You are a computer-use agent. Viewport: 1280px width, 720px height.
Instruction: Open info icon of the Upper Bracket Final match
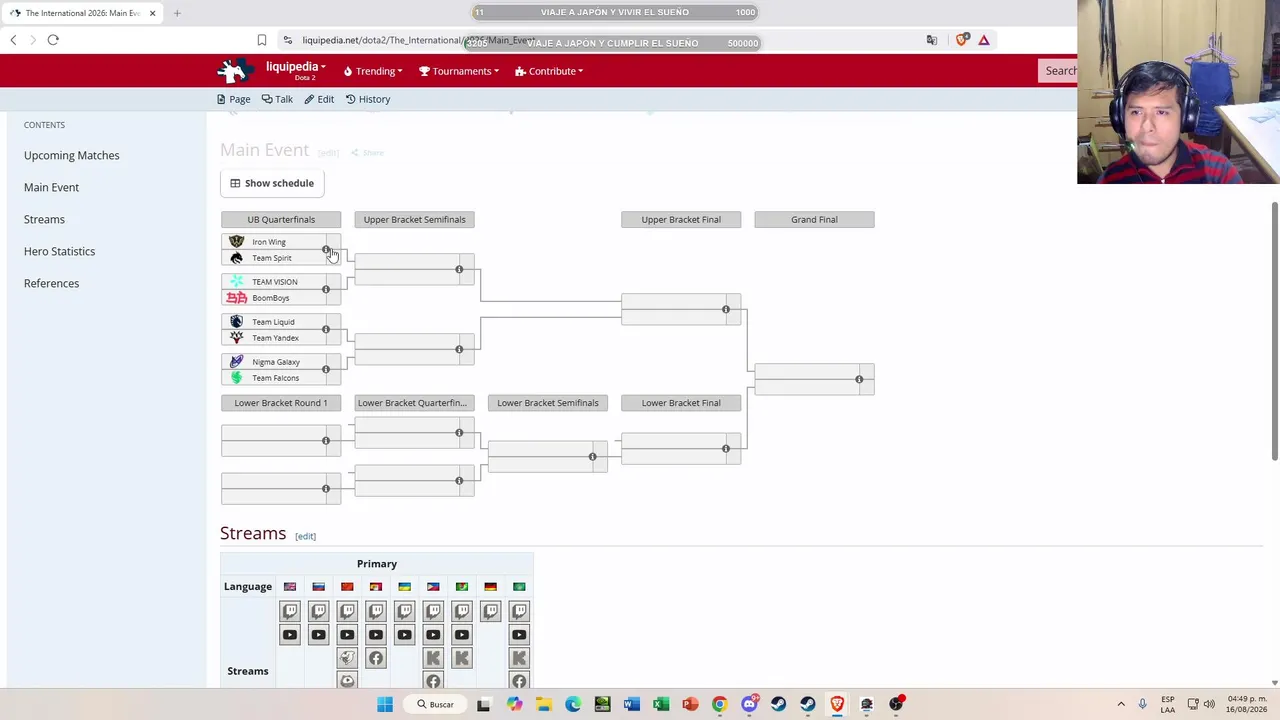(726, 310)
